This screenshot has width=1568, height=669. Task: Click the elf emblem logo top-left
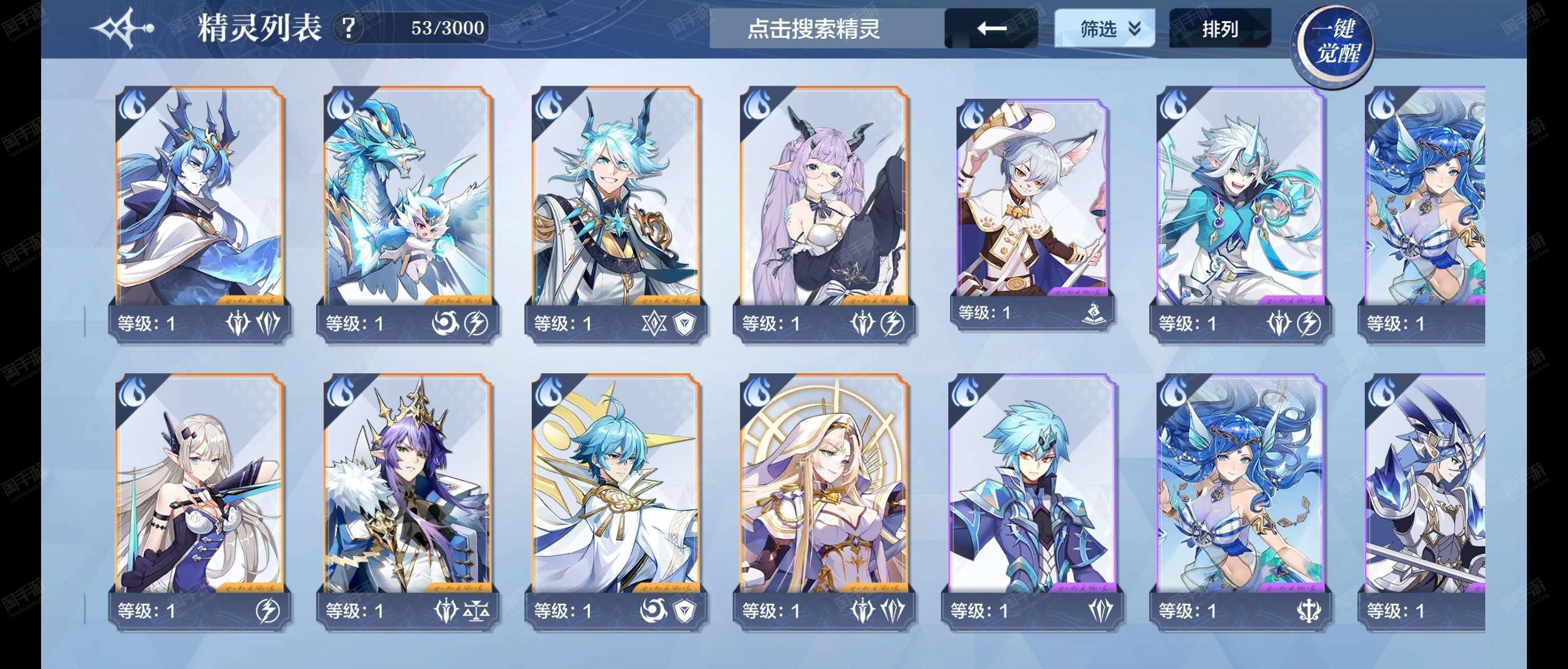click(x=123, y=28)
